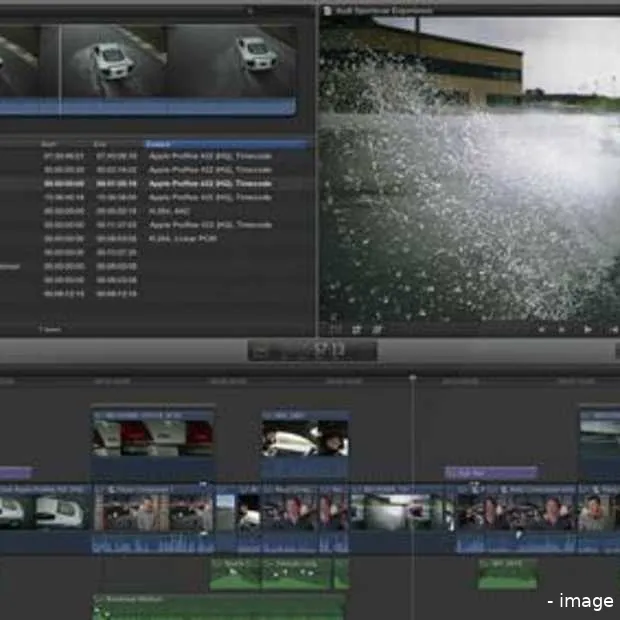This screenshot has height=620, width=620.
Task: Click the water splash video frame in the viewer
Action: click(470, 168)
